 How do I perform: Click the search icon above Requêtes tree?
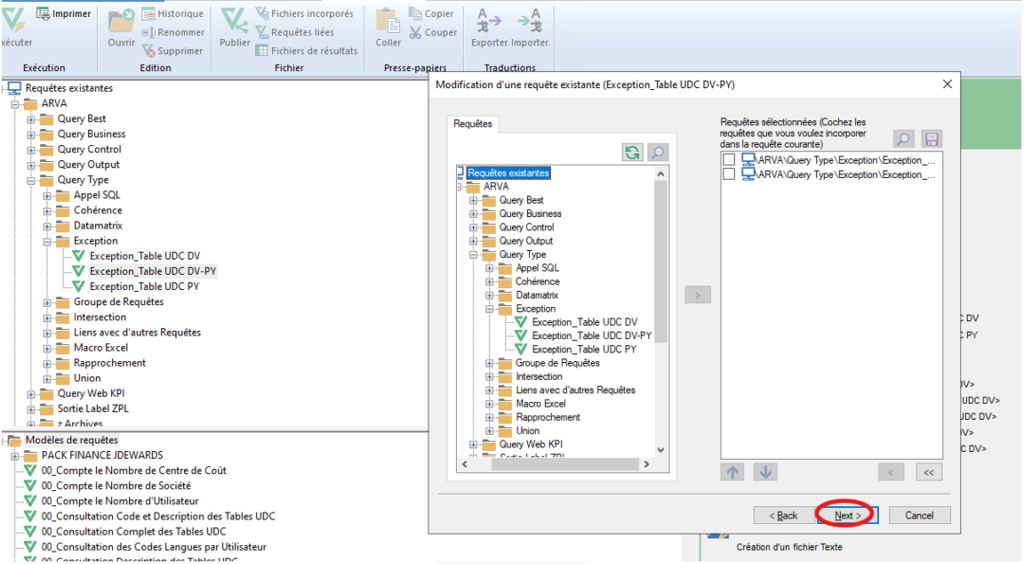click(657, 152)
